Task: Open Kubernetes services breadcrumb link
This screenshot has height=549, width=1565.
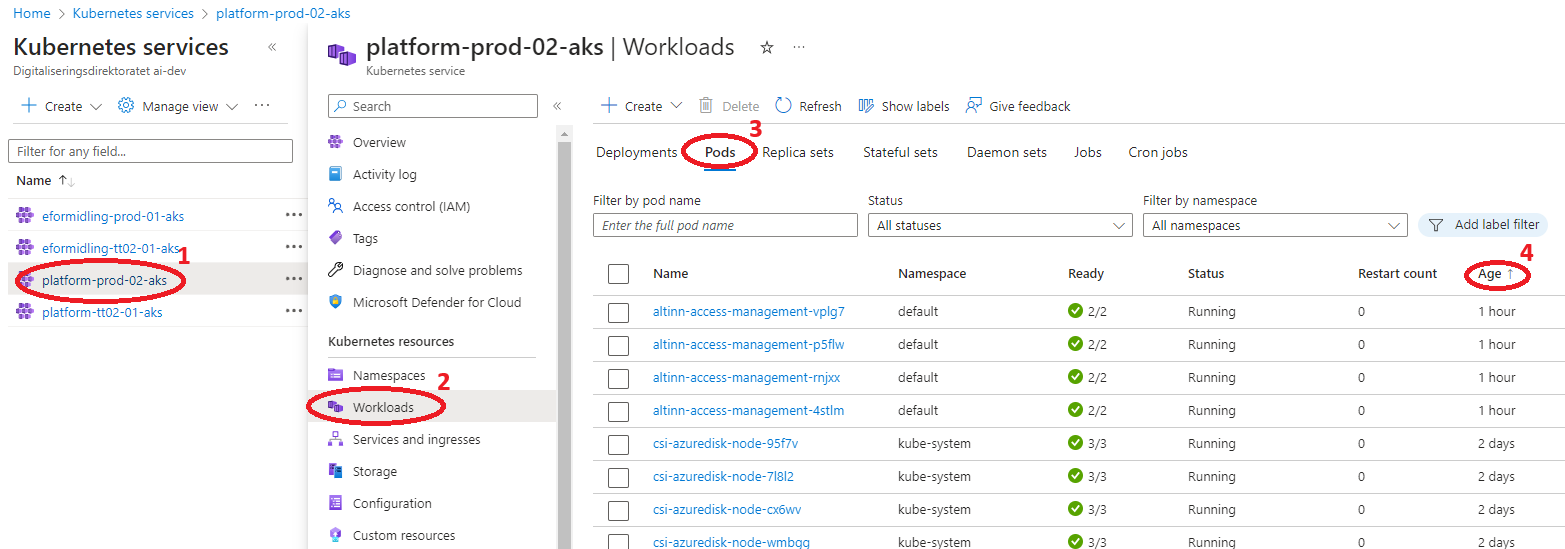Action: coord(133,14)
